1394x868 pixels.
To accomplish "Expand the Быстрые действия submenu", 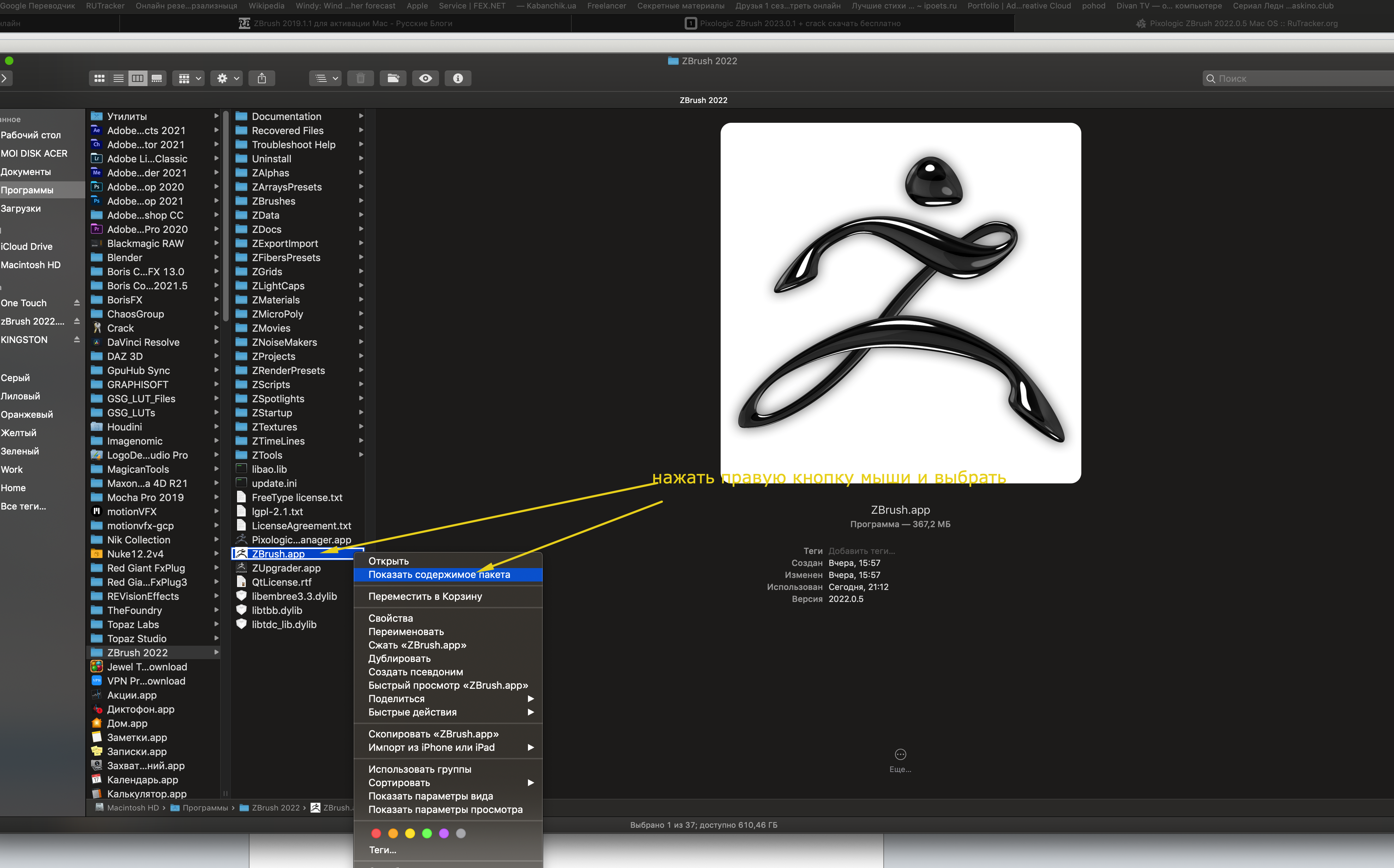I will point(448,712).
